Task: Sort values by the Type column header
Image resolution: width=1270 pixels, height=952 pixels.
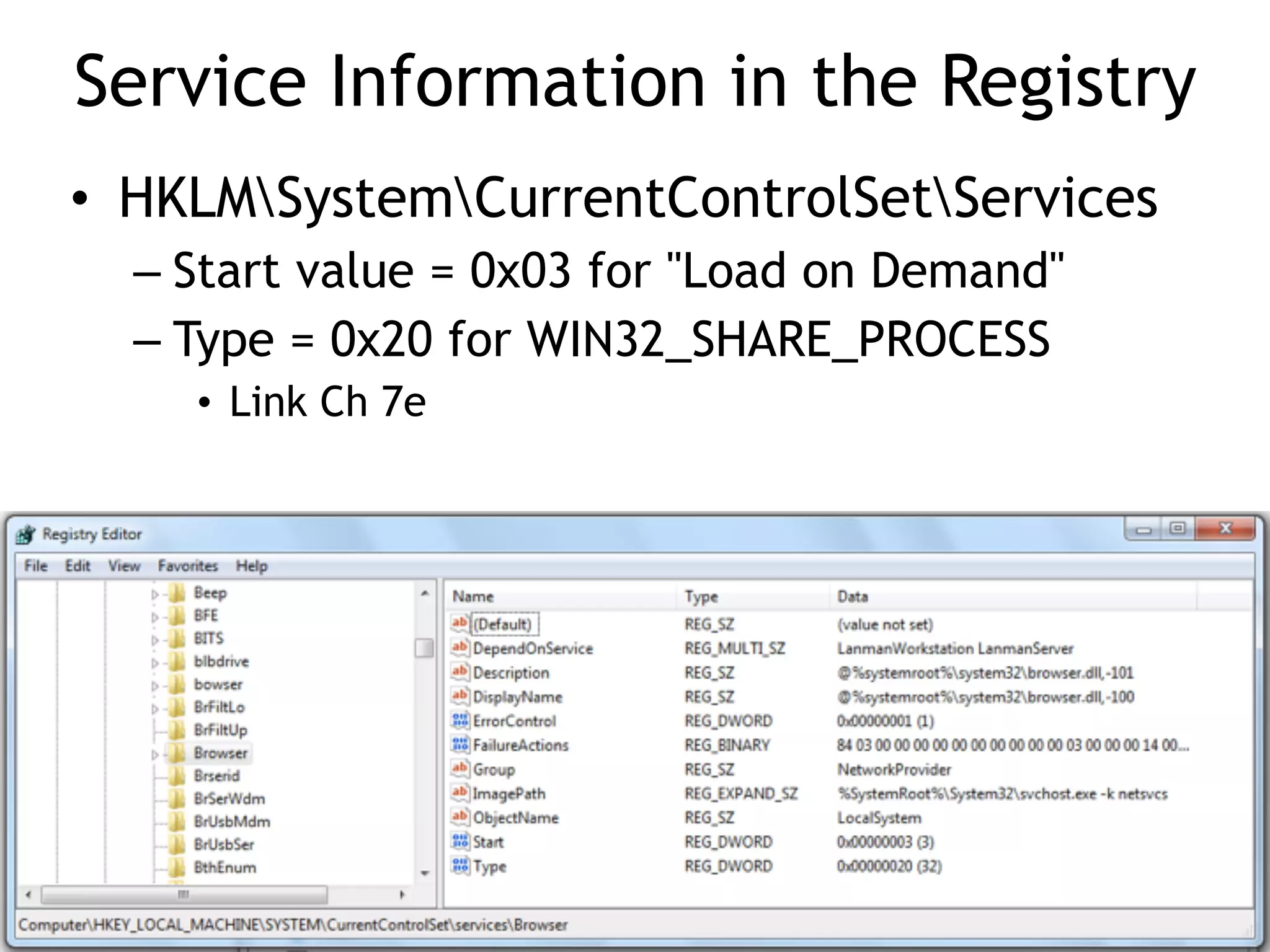Action: tap(753, 596)
